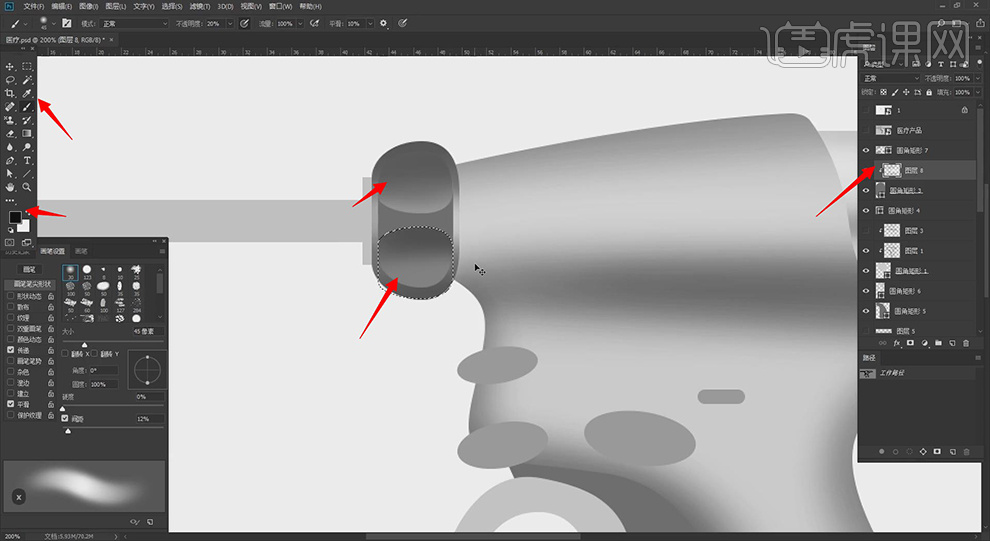Open smoothing options gear icon

[383, 23]
